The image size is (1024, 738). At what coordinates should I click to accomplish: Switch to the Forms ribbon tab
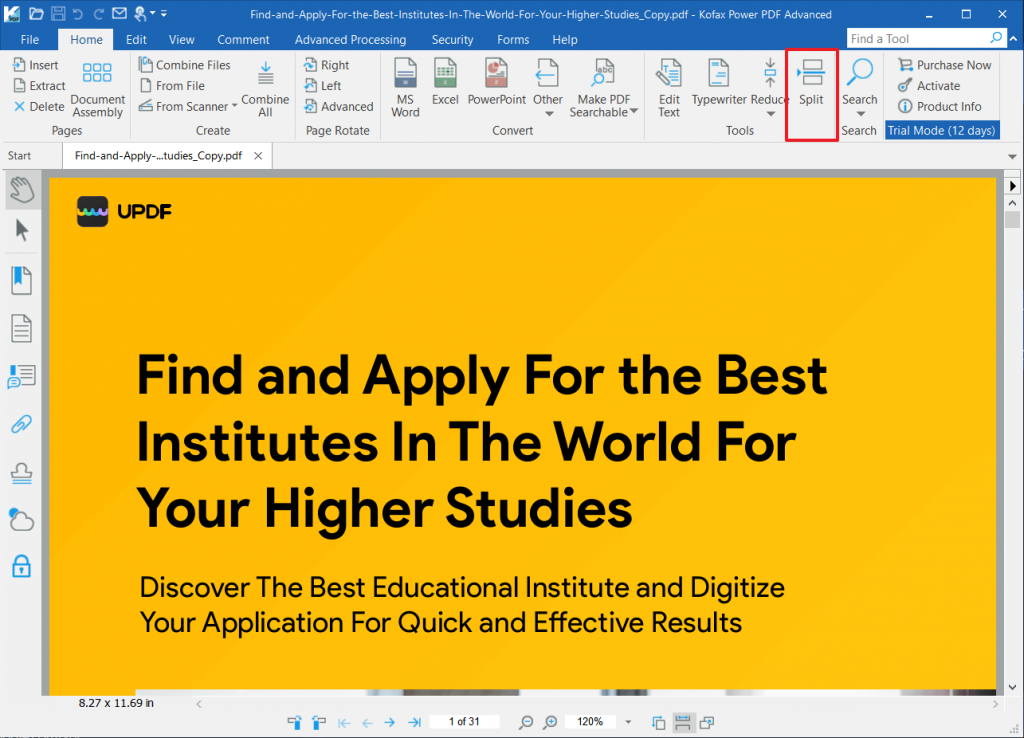click(x=513, y=39)
